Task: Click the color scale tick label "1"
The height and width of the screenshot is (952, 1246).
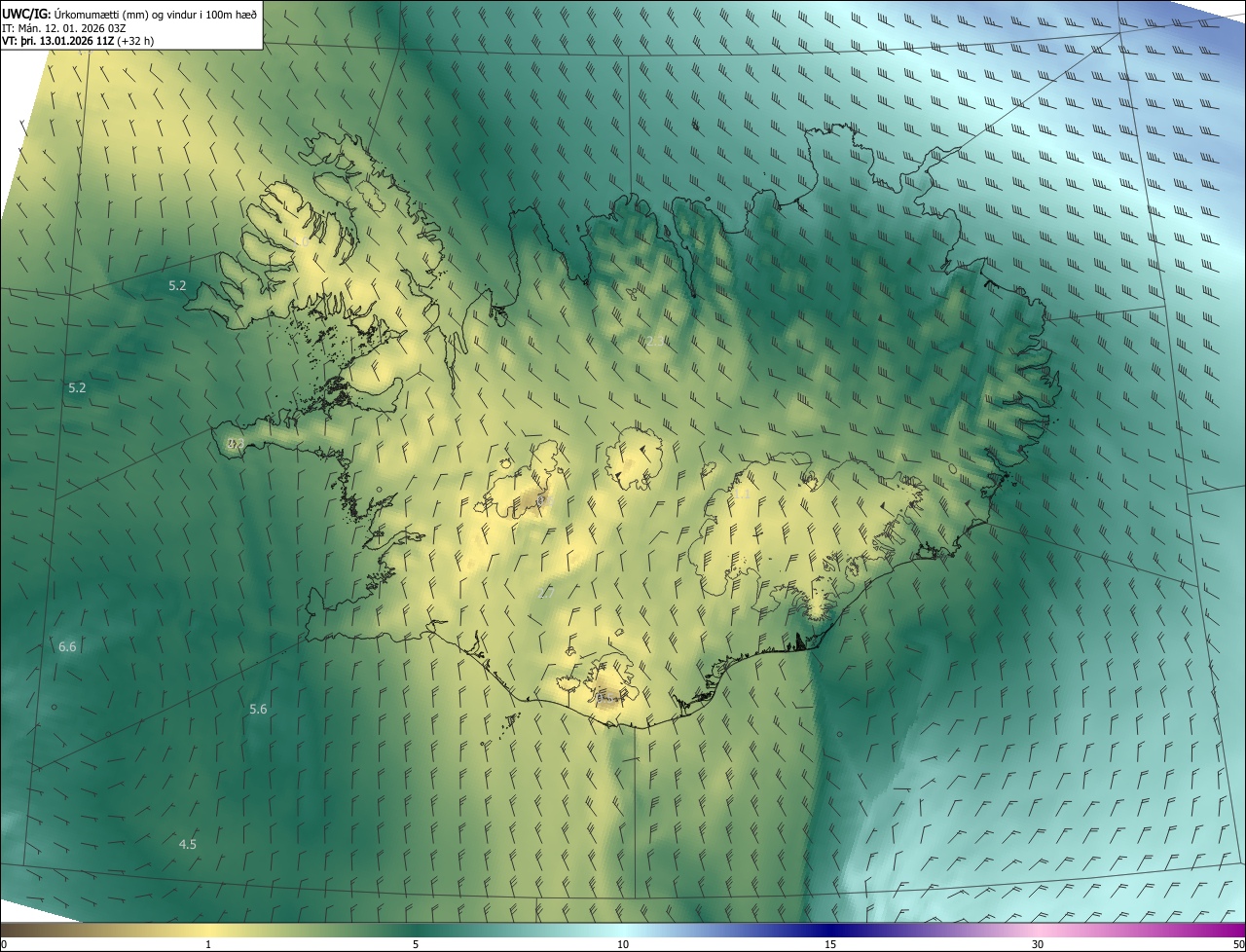Action: (208, 944)
